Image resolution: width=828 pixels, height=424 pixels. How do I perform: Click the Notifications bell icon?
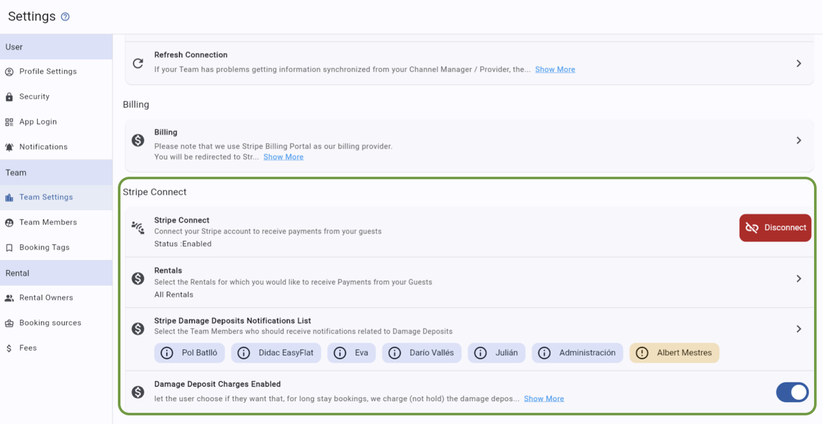point(9,147)
